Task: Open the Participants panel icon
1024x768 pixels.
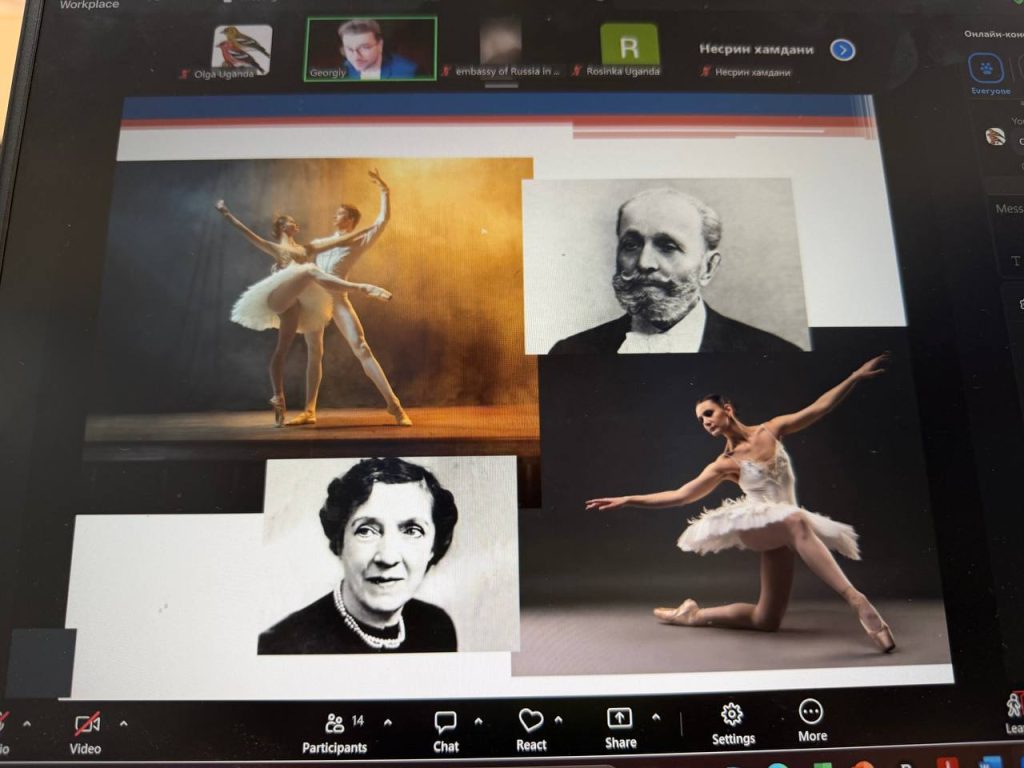Action: tap(334, 723)
